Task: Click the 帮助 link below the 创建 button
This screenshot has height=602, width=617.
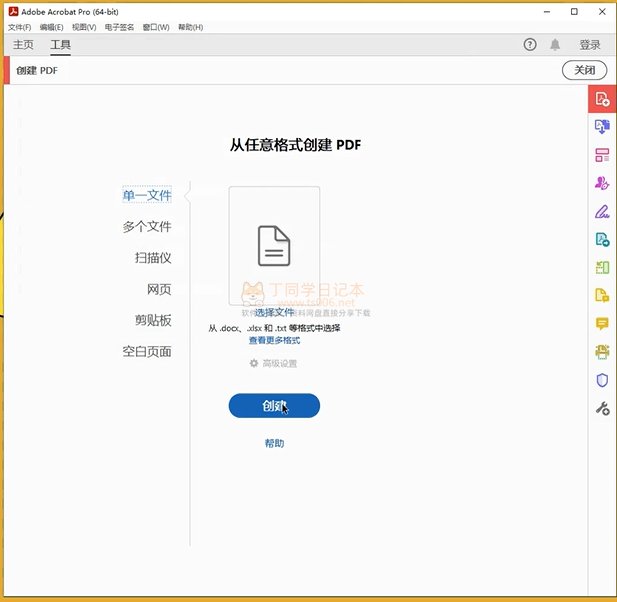Action: point(274,443)
